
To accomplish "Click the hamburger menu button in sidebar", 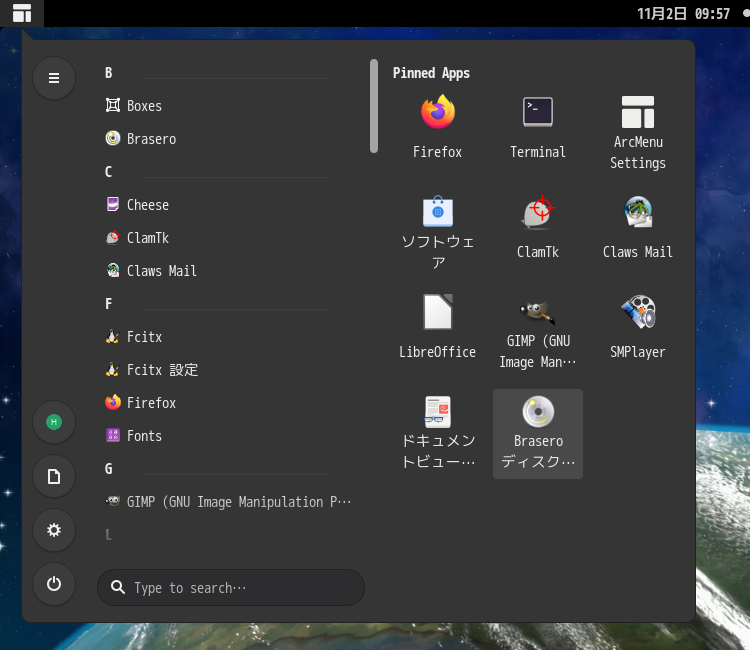I will [x=54, y=78].
